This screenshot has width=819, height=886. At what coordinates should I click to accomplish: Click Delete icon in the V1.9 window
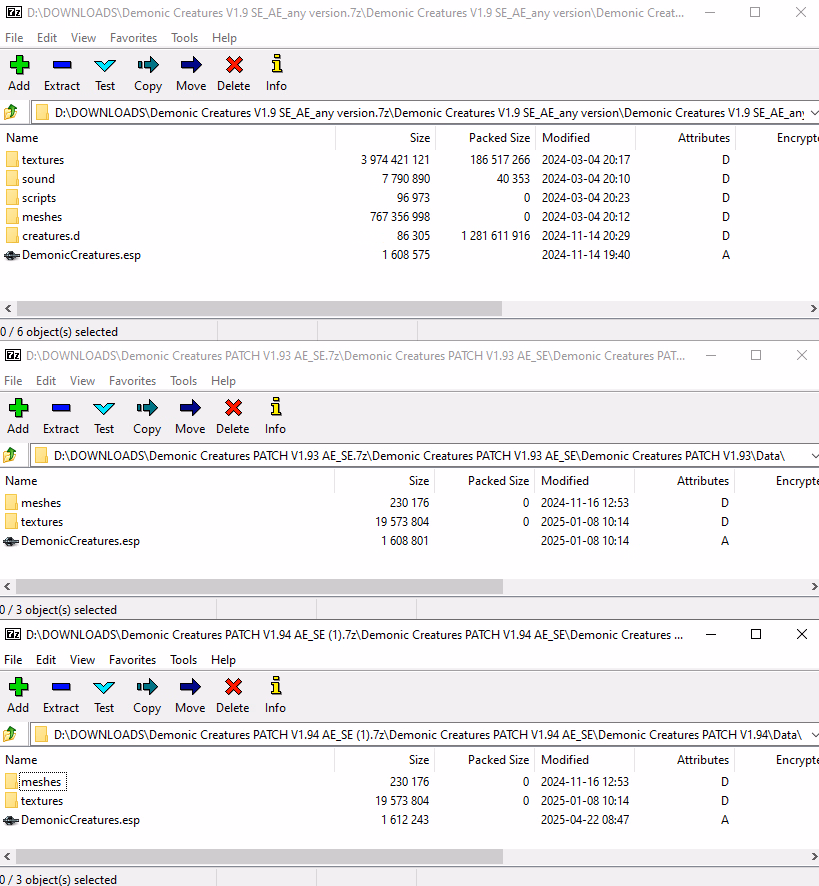pos(234,65)
